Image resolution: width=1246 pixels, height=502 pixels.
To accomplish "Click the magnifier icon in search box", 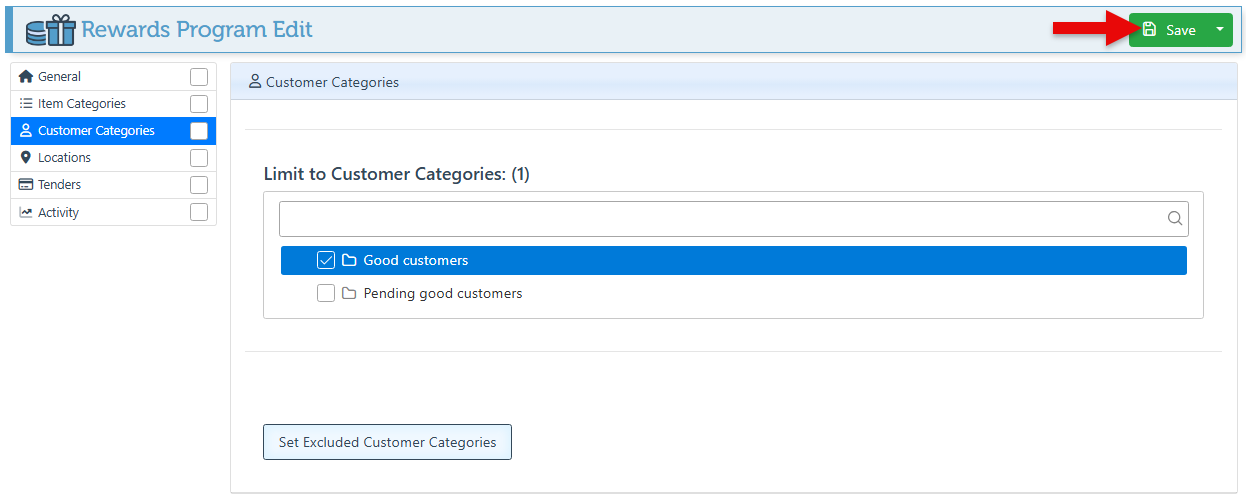I will 1175,219.
